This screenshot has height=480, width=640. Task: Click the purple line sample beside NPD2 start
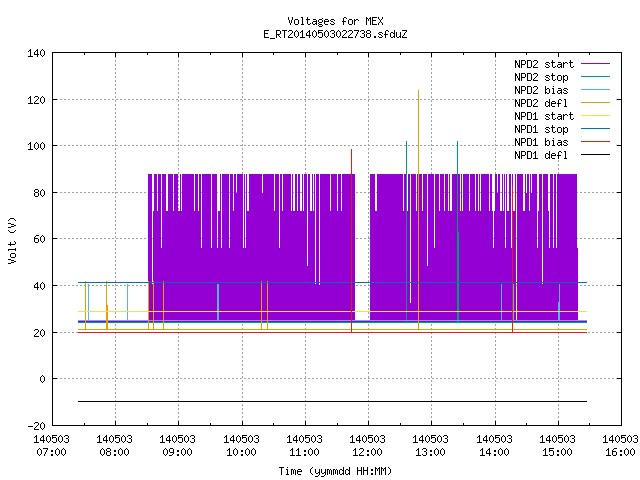tap(595, 64)
